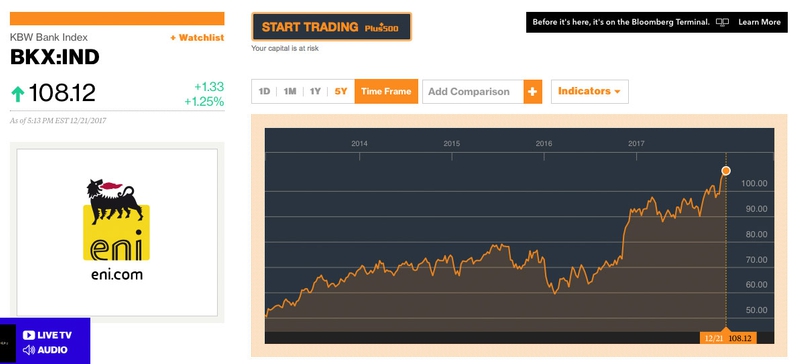Click the Audio speaker icon
The height and width of the screenshot is (364, 800).
pyautogui.click(x=29, y=350)
